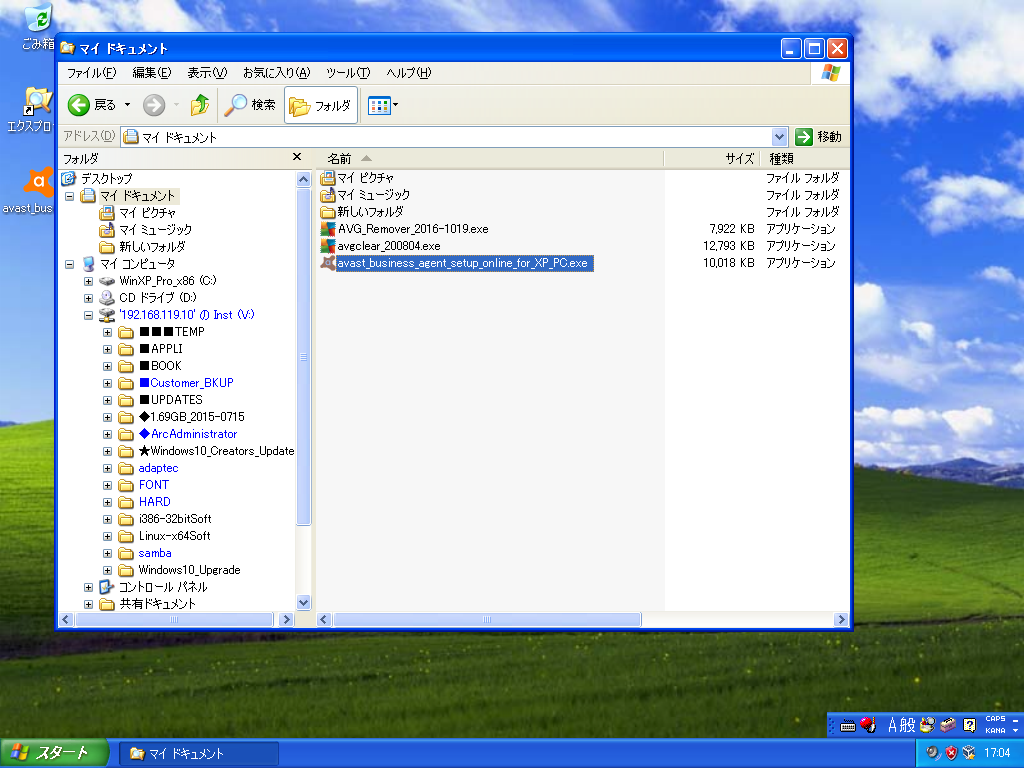Open the Views icon dropdown
Image resolution: width=1024 pixels, height=768 pixels.
point(383,104)
